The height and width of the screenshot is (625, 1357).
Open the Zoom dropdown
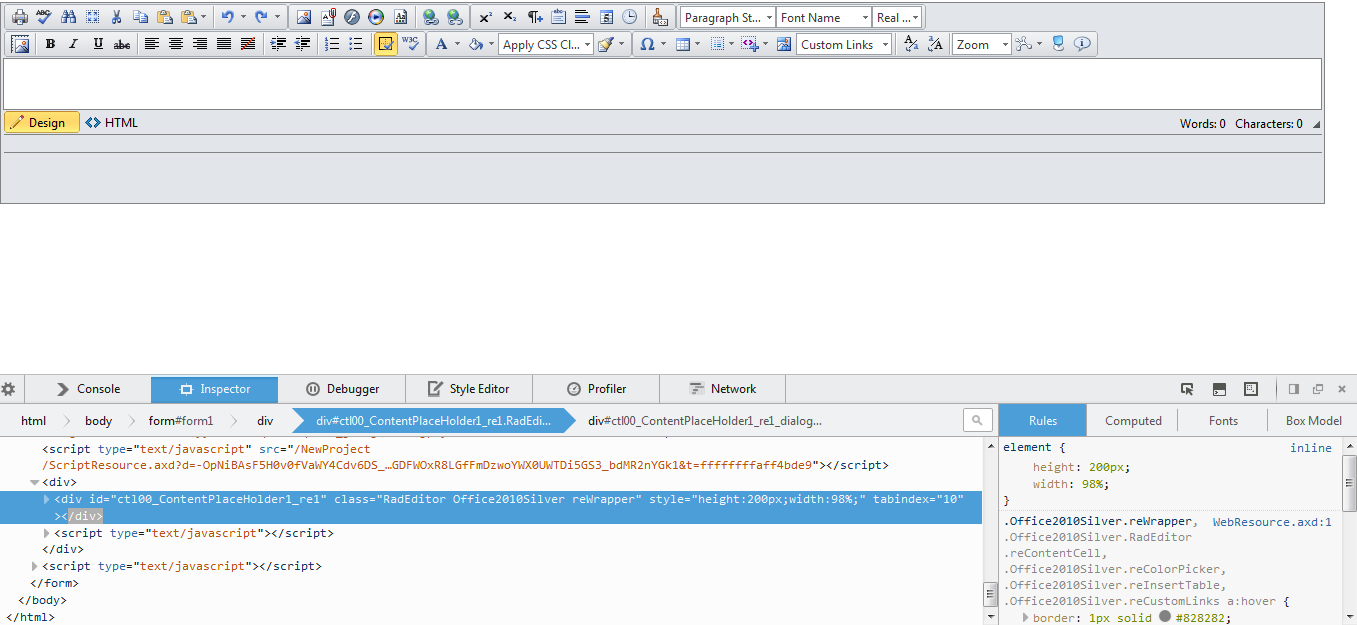[x=982, y=44]
